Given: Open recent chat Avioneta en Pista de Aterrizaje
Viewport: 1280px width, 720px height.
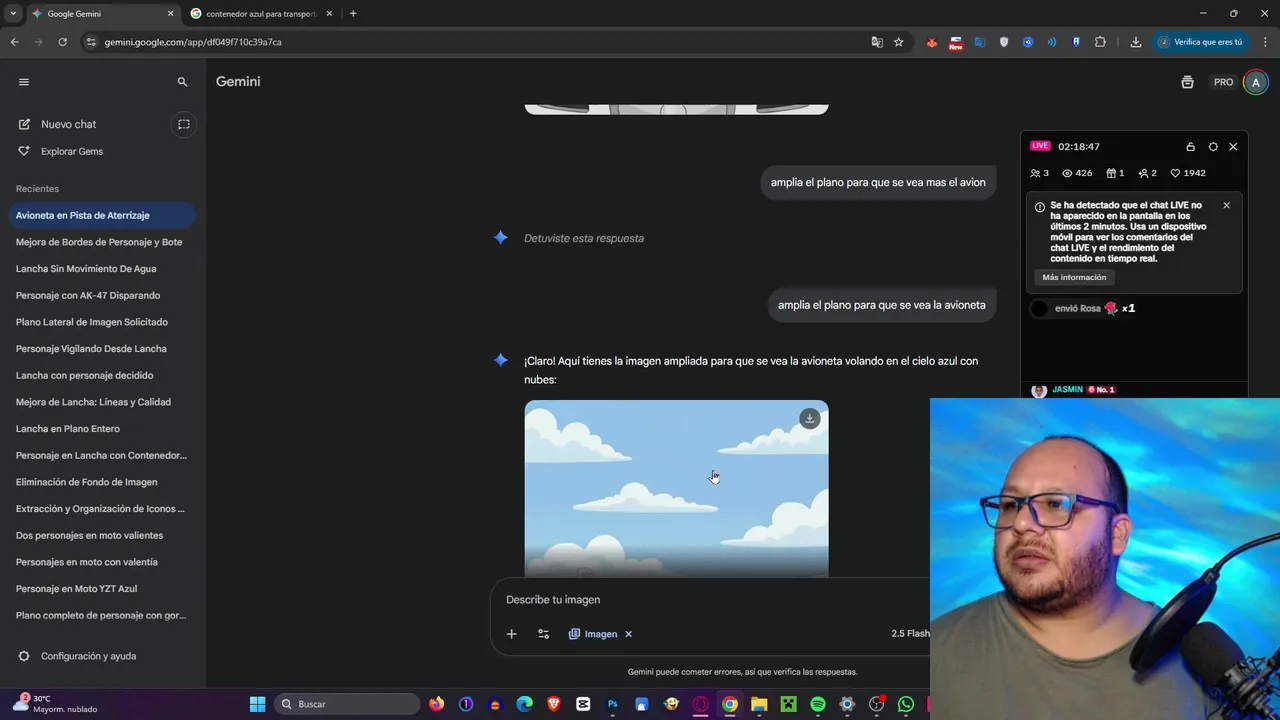Looking at the screenshot, I should click(x=100, y=215).
